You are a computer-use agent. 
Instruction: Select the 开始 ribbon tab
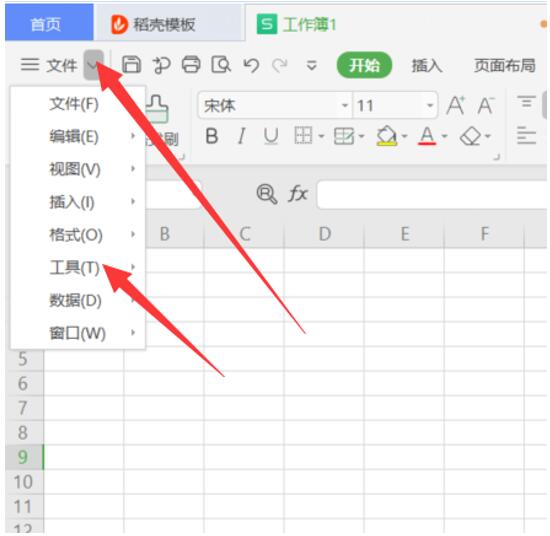click(364, 65)
